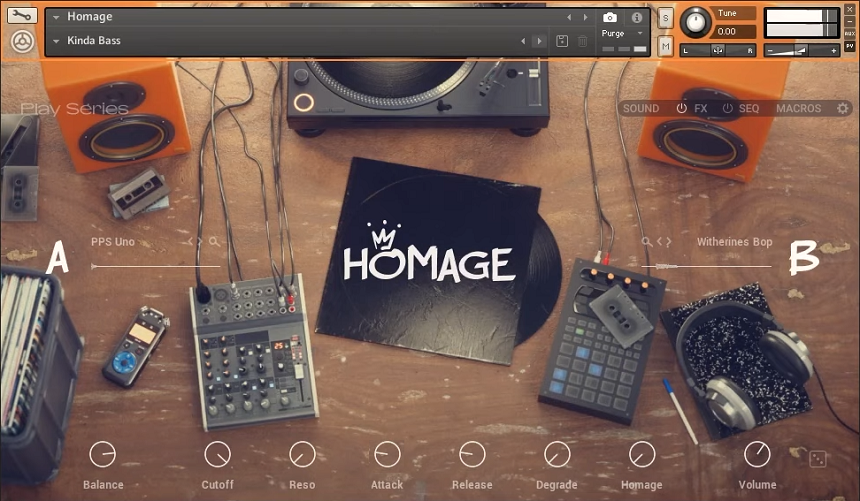
Task: Click the Tune value 0.00 field
Action: 734,31
